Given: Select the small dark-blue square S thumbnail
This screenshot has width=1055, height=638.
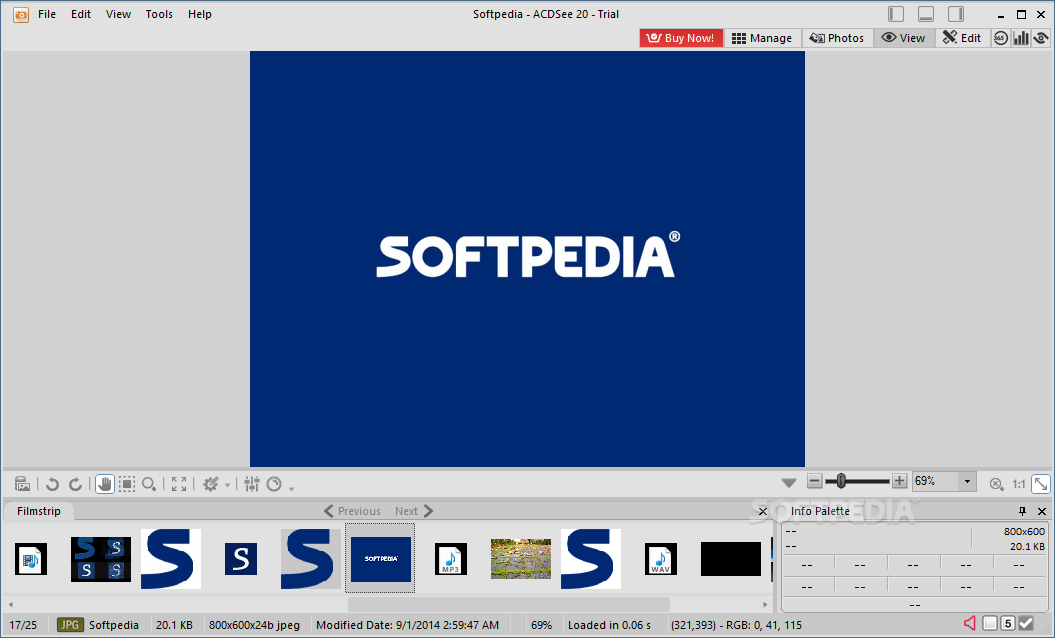Looking at the screenshot, I should pos(241,559).
